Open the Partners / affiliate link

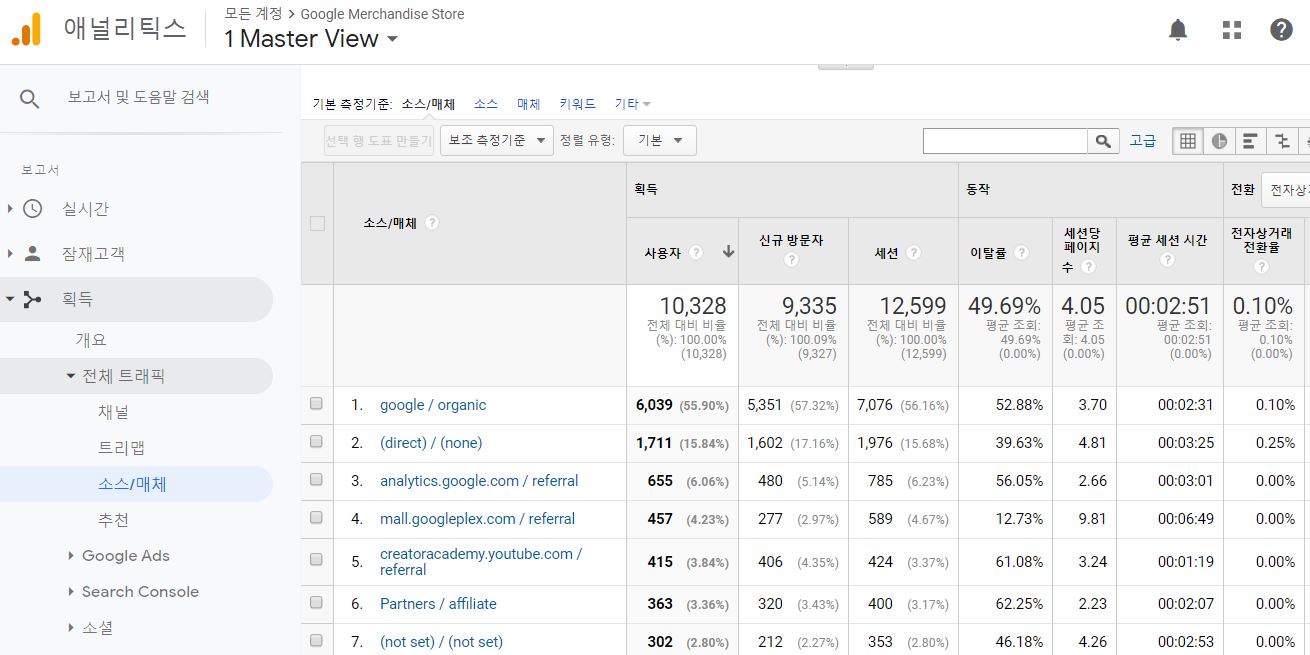point(438,604)
